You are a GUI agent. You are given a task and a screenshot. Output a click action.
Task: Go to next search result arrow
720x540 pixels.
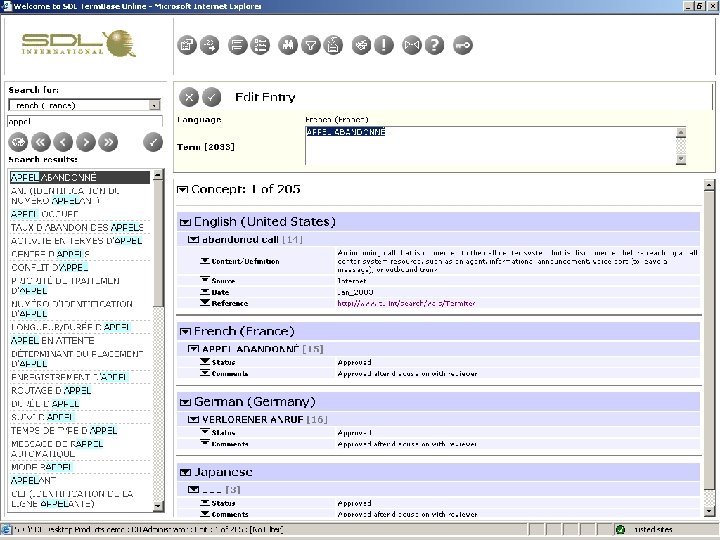tap(85, 141)
